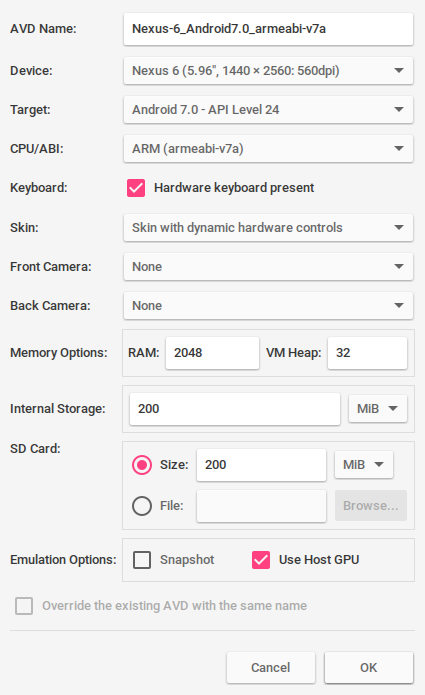Toggle Hardware keyboard present checkbox
The height and width of the screenshot is (695, 425).
(136, 188)
